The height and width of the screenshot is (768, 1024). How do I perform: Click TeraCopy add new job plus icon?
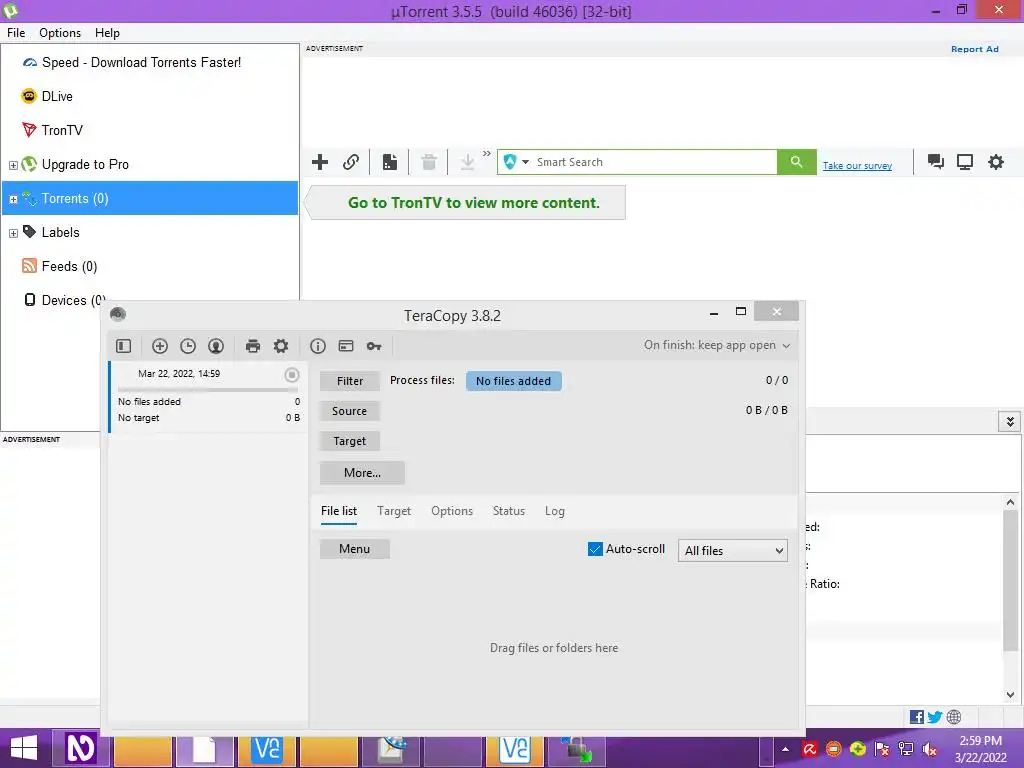point(159,346)
